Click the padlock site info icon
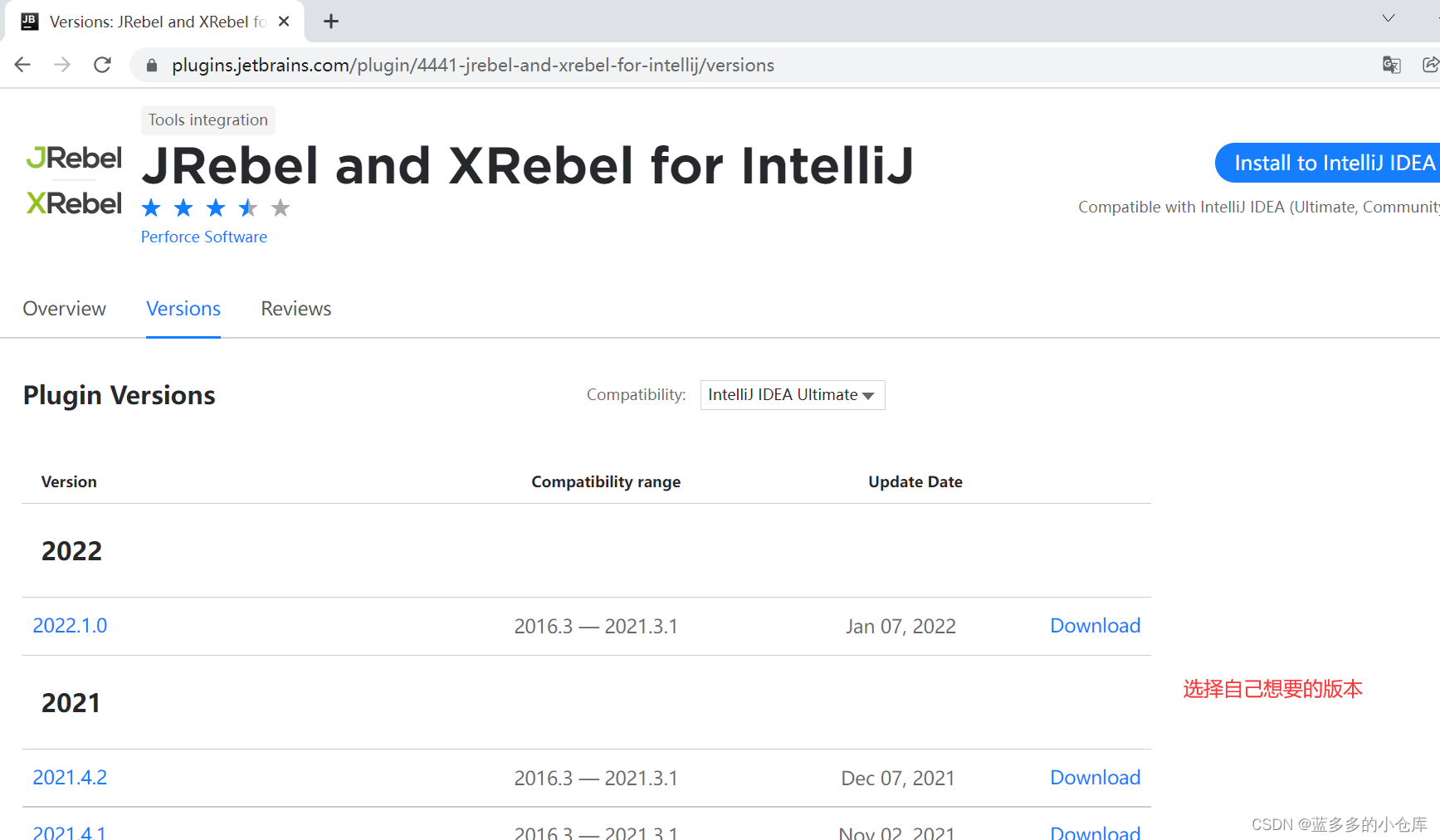 point(151,65)
